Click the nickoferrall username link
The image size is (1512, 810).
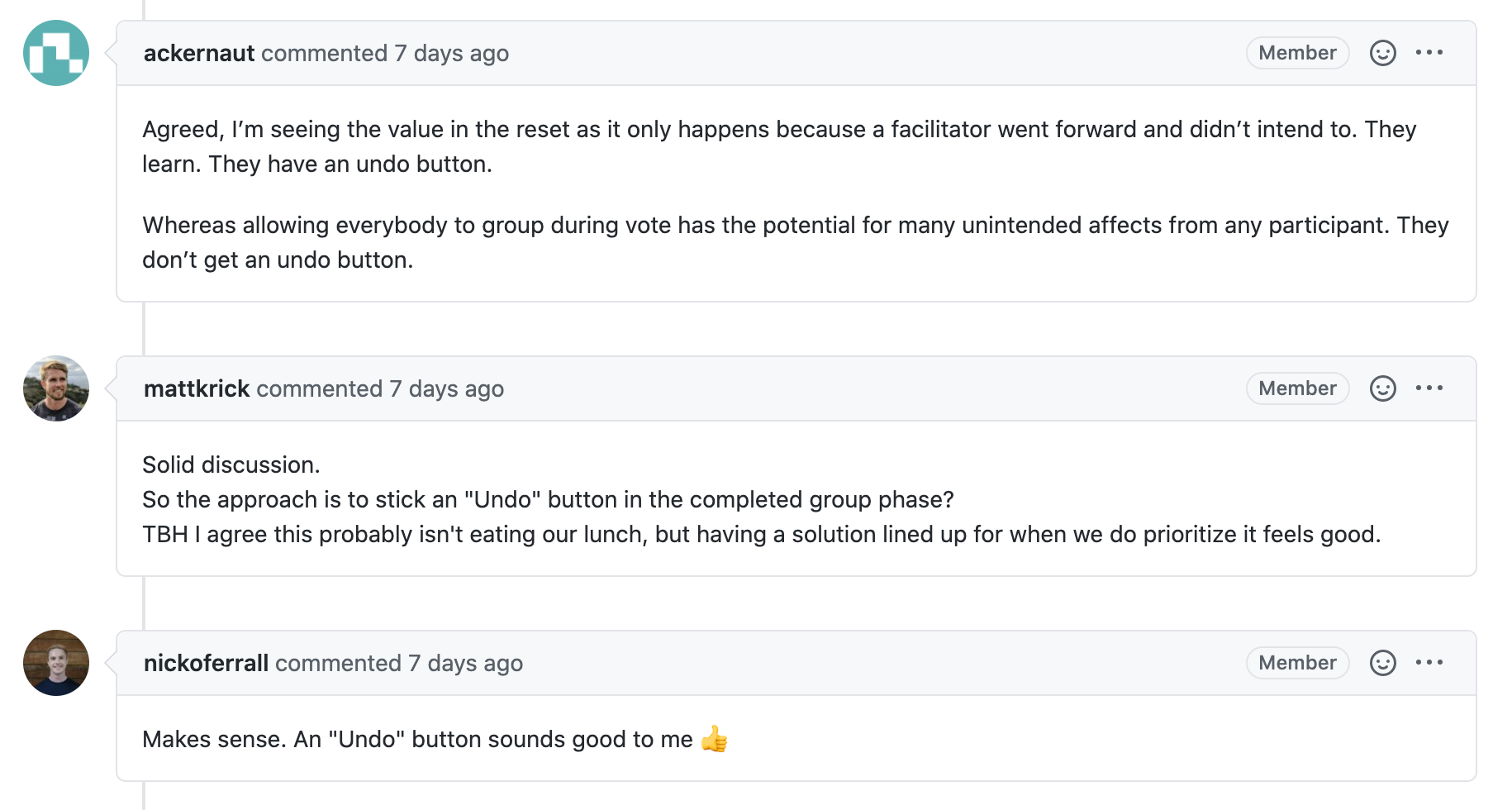click(x=206, y=664)
